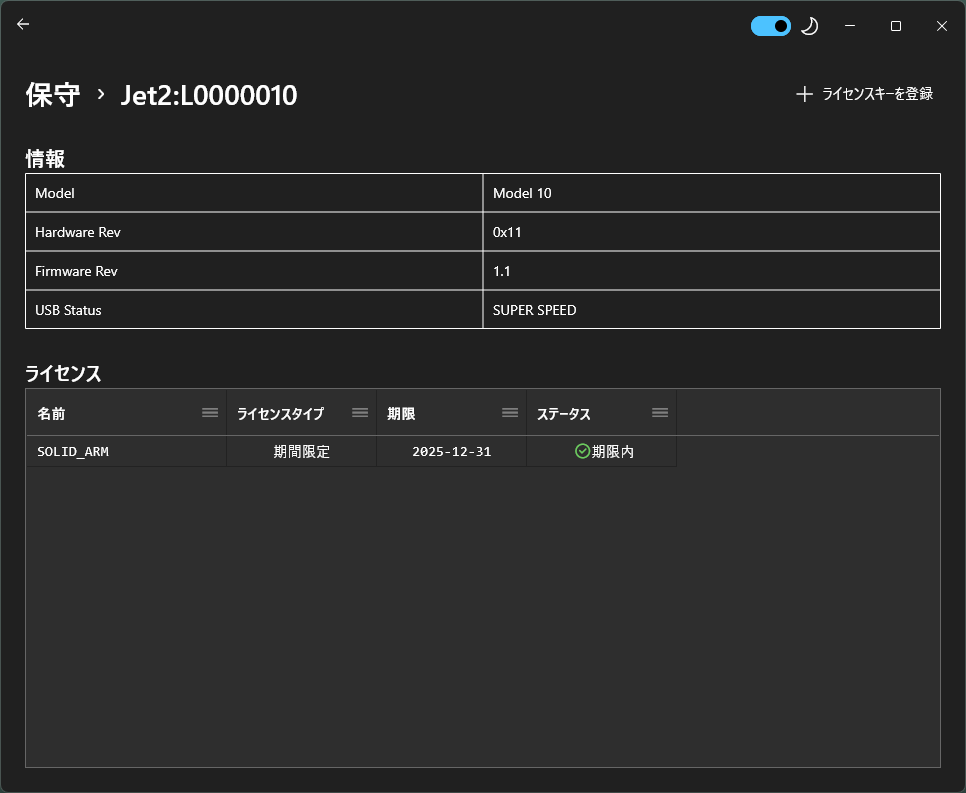Click the SUPER SPEED USB status value
The height and width of the screenshot is (793, 966).
[x=535, y=310]
